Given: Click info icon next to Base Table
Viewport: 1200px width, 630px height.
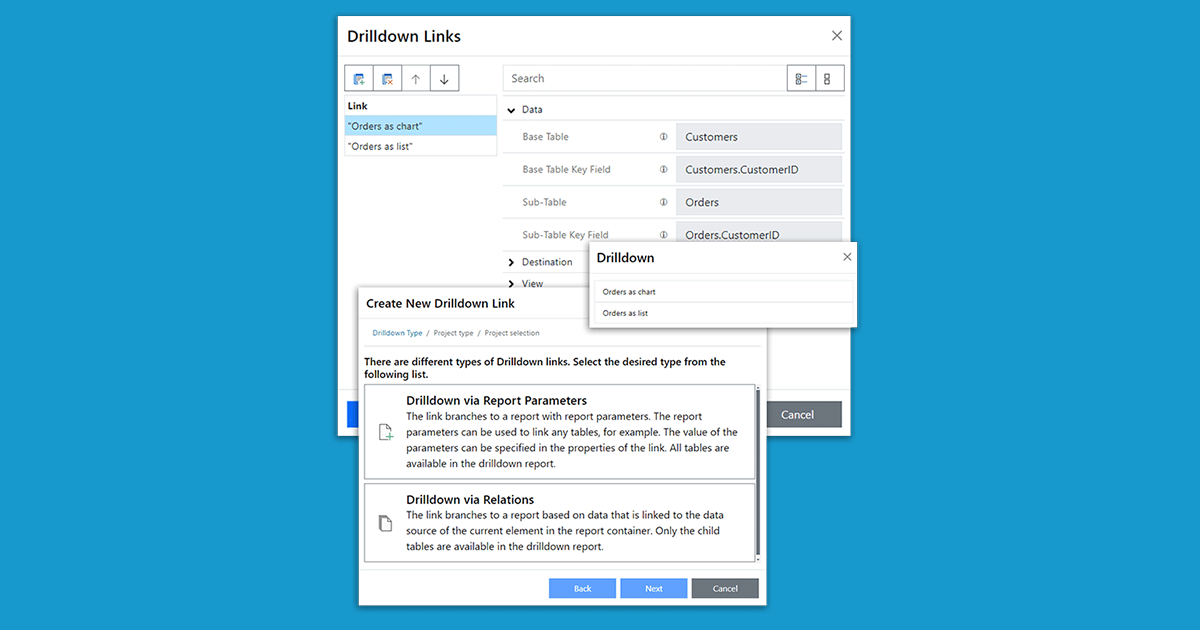Looking at the screenshot, I should (x=663, y=137).
